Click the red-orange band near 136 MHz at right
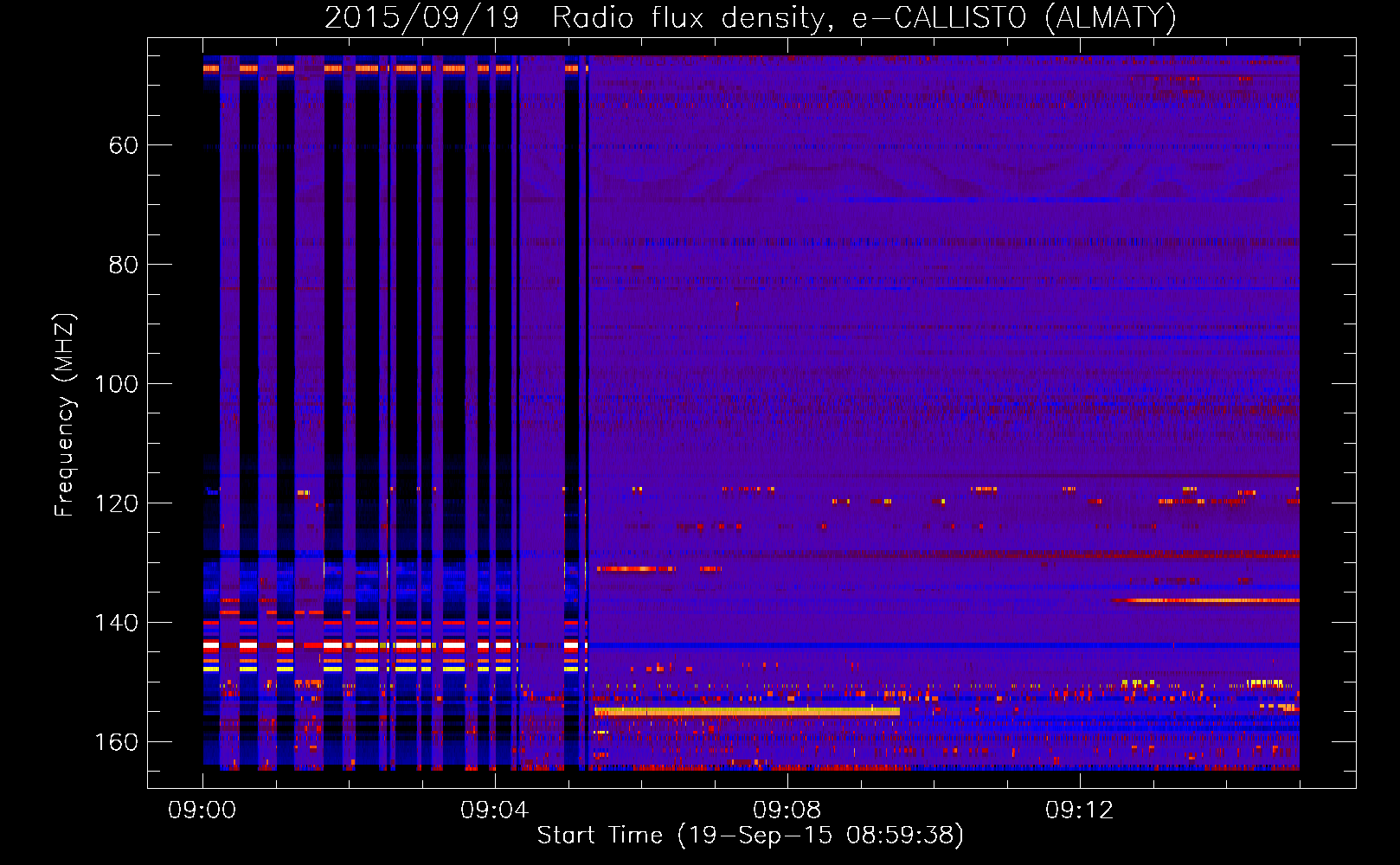Image resolution: width=1400 pixels, height=865 pixels. tap(1206, 600)
